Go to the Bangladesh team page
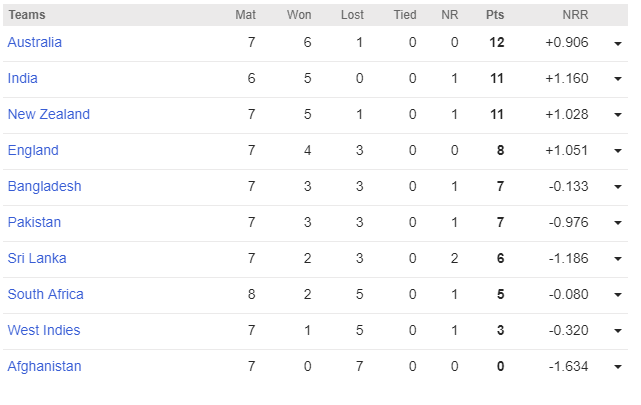This screenshot has height=405, width=641. click(x=44, y=186)
